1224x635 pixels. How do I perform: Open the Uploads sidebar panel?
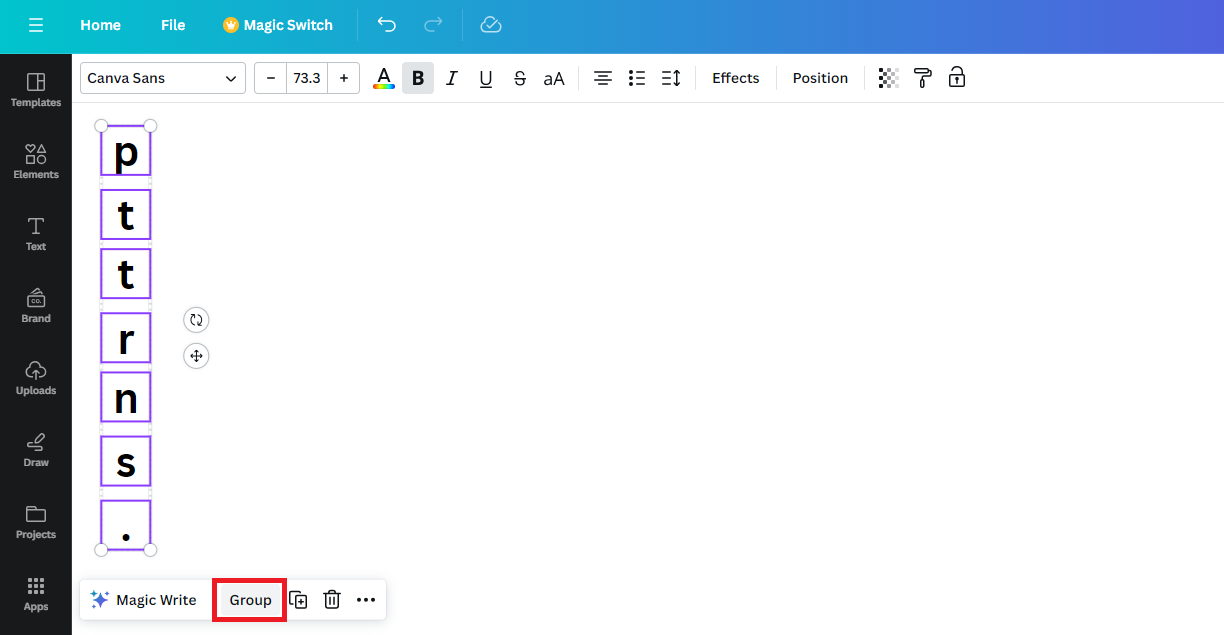point(36,378)
